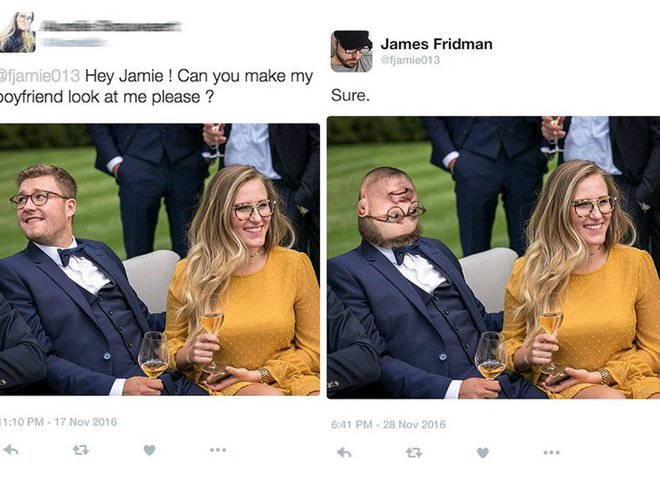660x480 pixels.
Task: Retweet James Fridman's 'Sure.' tweet
Action: coord(414,453)
